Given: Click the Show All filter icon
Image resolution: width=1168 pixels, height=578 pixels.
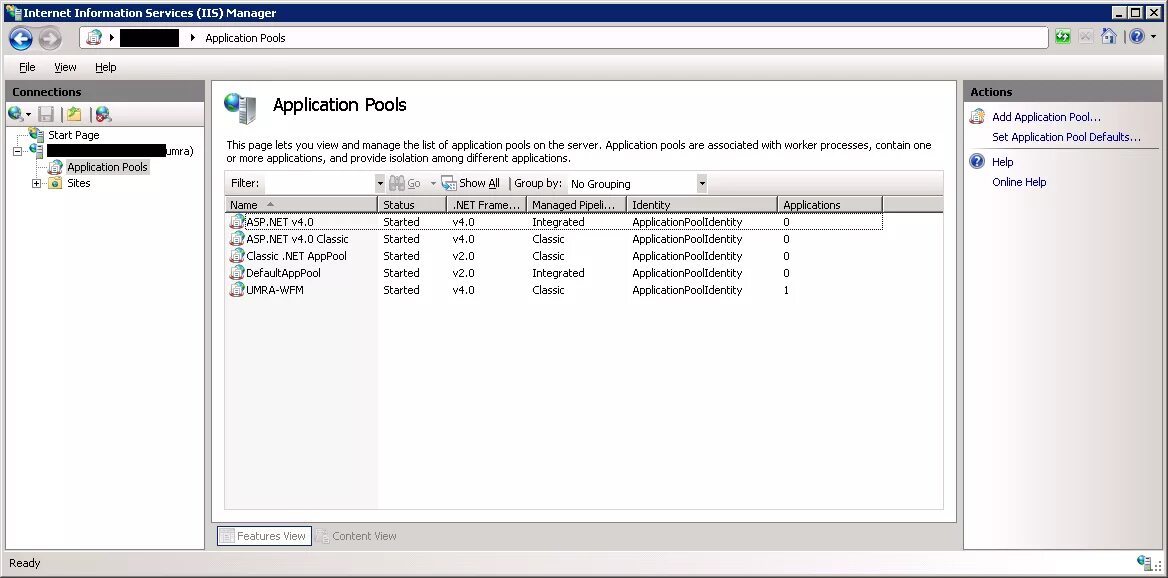Looking at the screenshot, I should pos(448,183).
